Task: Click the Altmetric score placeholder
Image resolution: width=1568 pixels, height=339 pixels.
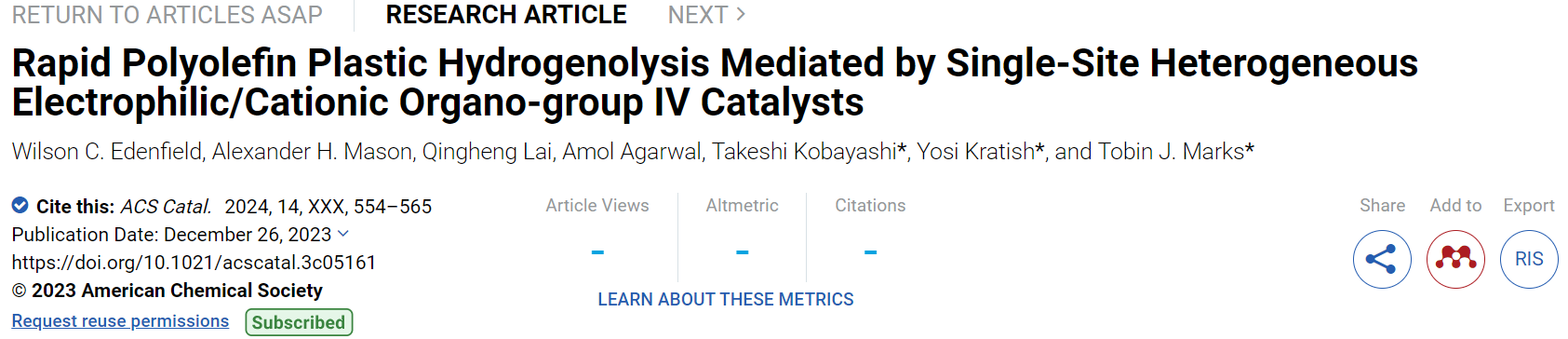Action: [743, 251]
